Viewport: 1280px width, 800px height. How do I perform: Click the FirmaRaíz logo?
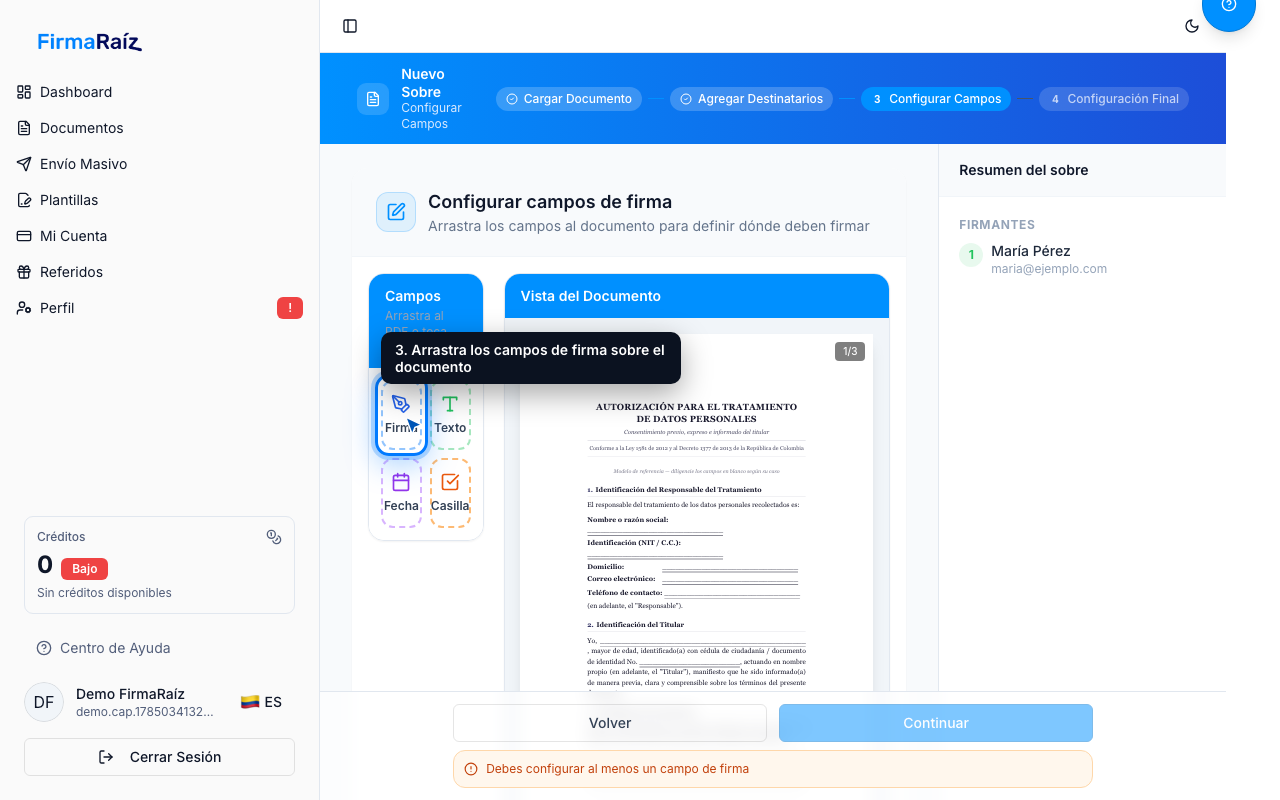[90, 42]
